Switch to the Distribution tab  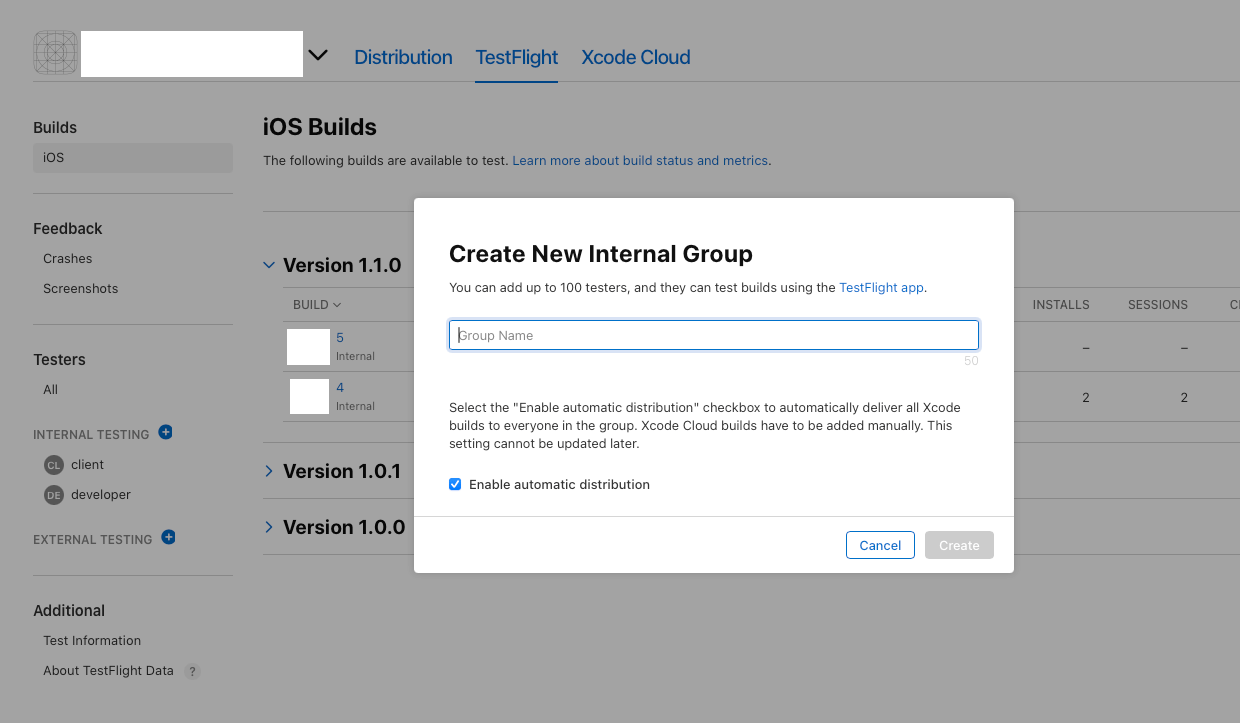[x=403, y=57]
